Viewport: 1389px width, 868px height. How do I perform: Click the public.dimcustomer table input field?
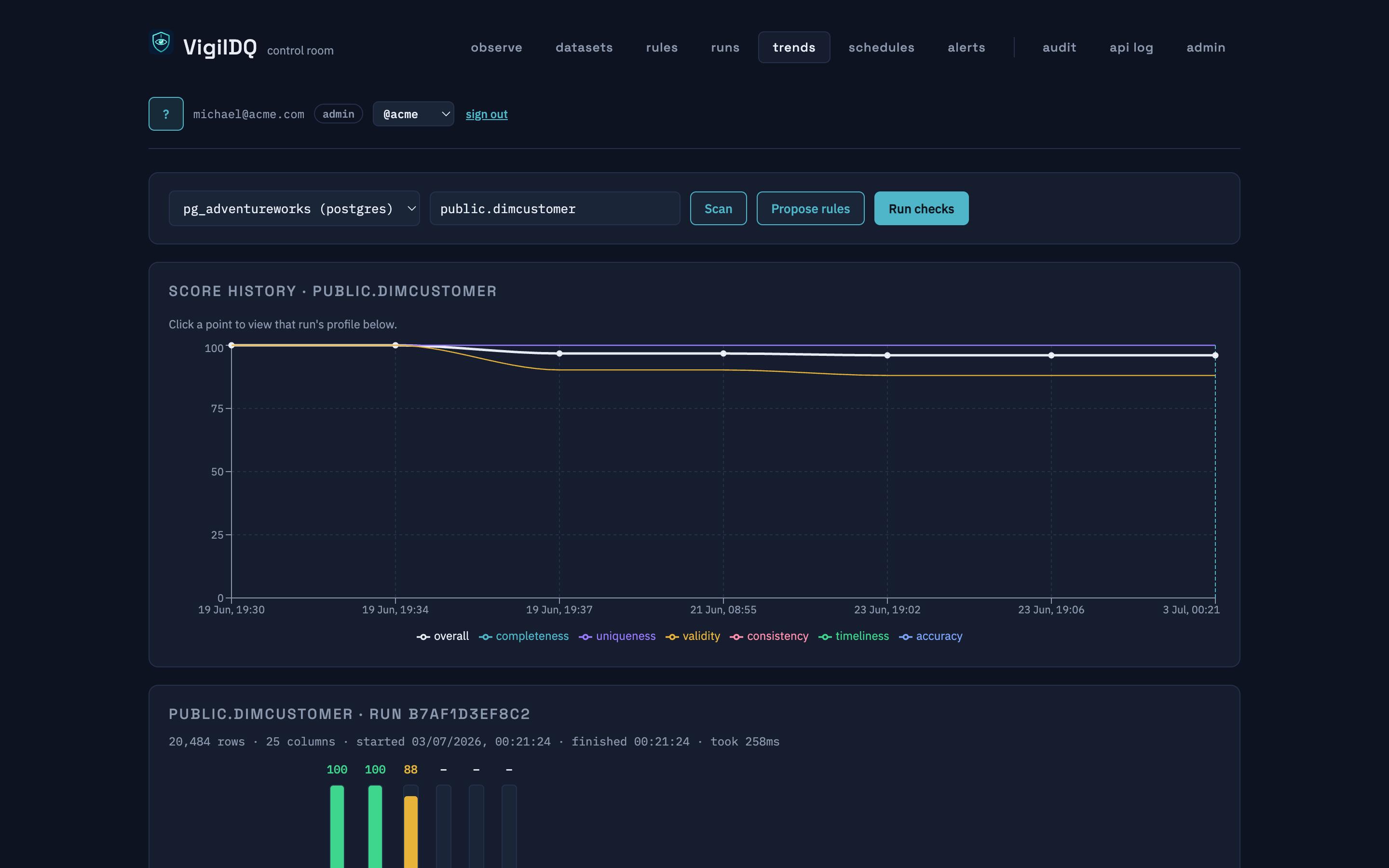click(555, 208)
